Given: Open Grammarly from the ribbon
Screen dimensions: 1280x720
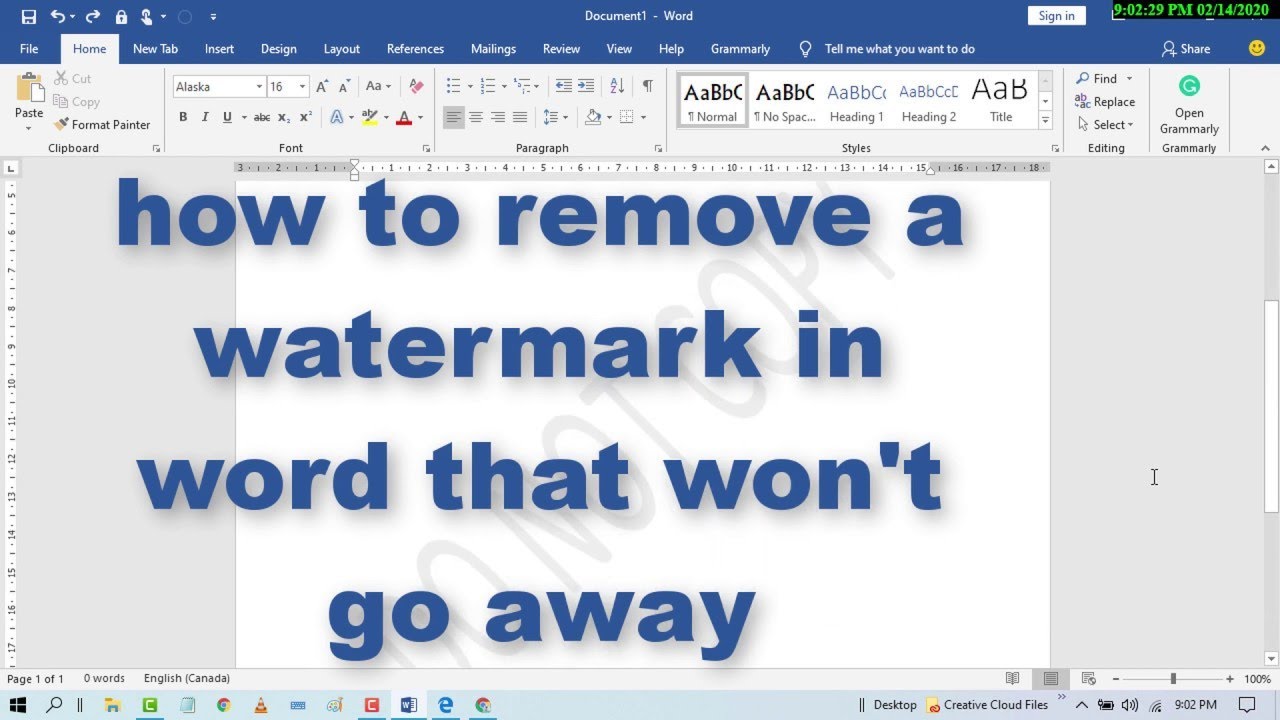Looking at the screenshot, I should (x=1189, y=104).
